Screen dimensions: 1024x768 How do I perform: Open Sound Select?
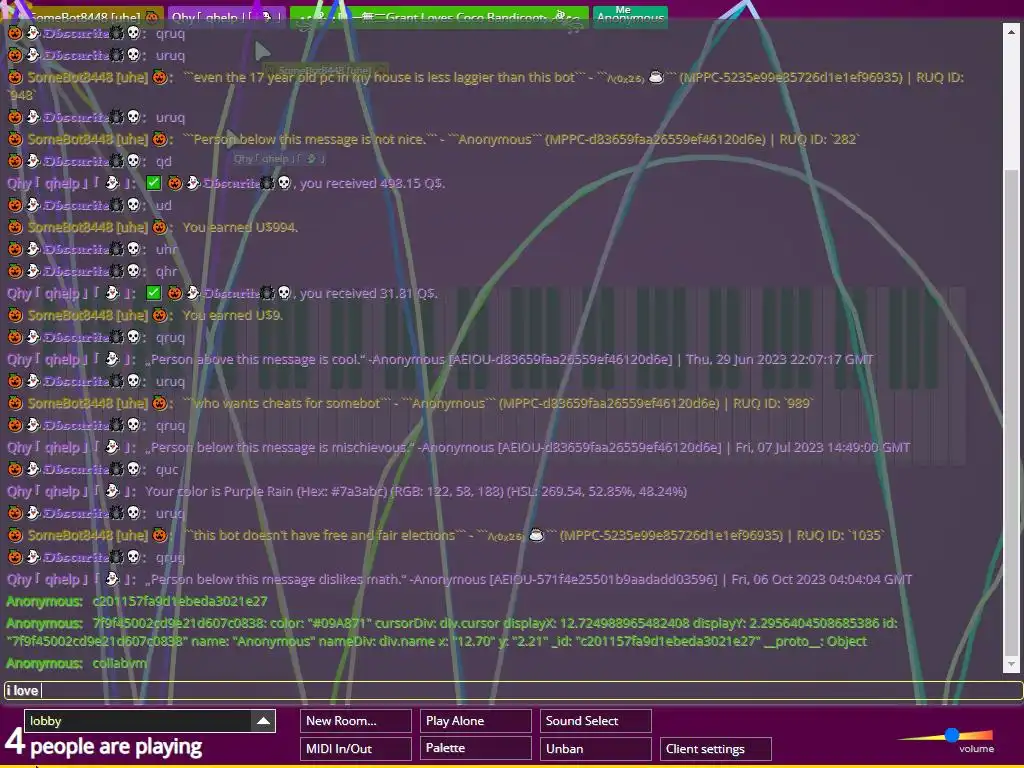(x=596, y=721)
